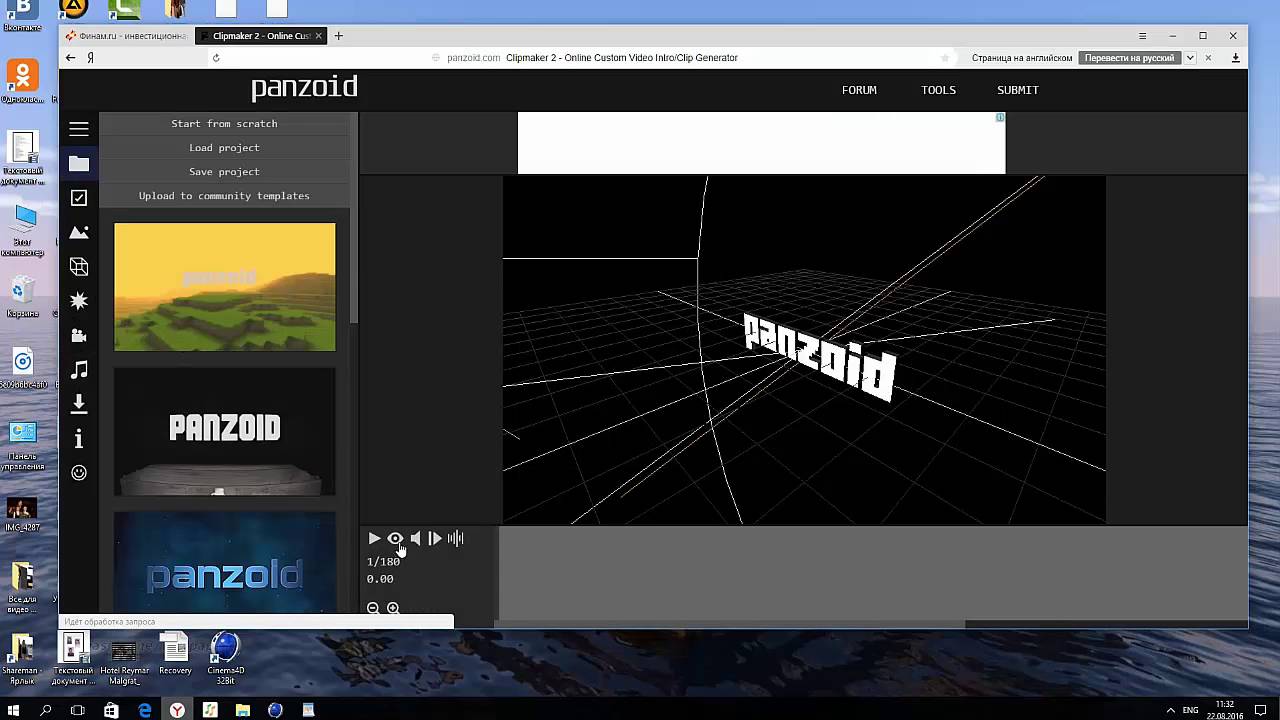
Task: Click the ad info icon on banner
Action: (x=999, y=118)
